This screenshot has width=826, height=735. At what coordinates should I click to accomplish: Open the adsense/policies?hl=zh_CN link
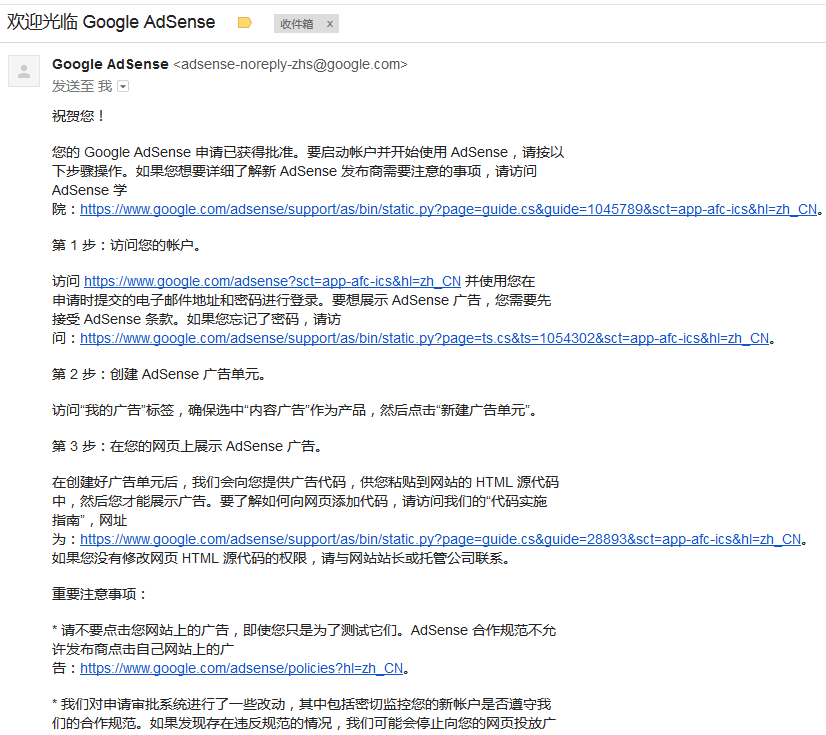pos(242,668)
